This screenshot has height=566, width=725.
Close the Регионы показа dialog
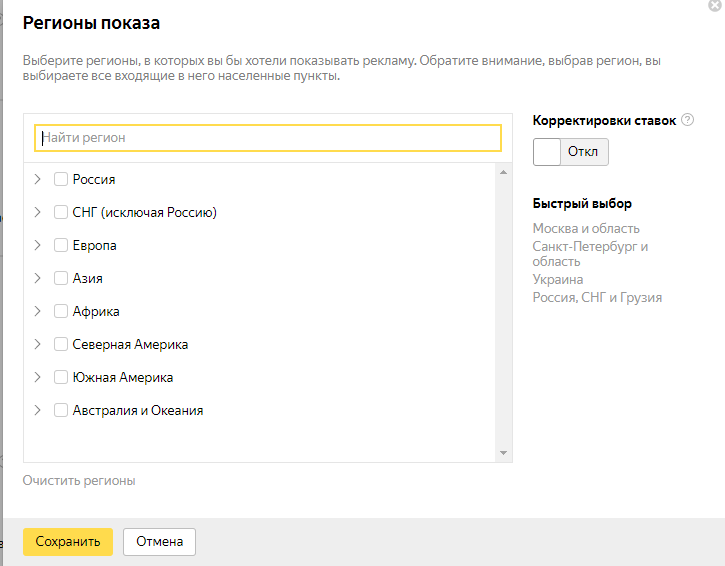coord(714,5)
